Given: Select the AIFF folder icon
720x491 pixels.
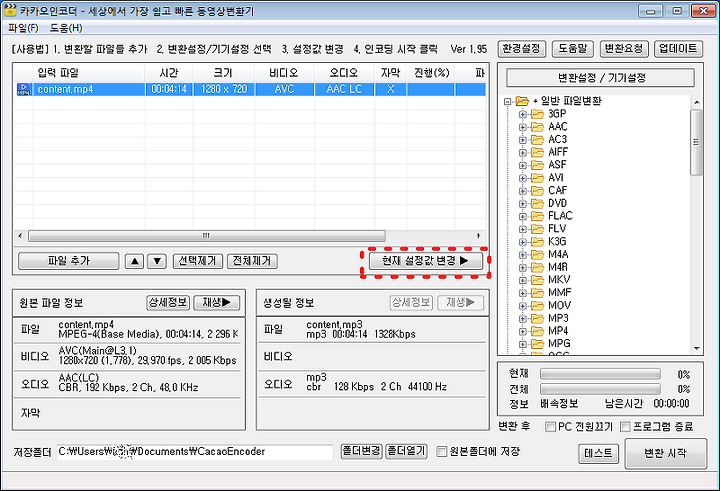Looking at the screenshot, I should point(537,152).
